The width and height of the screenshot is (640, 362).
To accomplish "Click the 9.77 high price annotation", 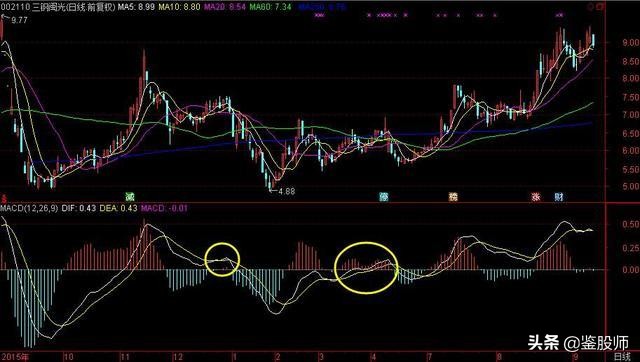I will tap(19, 20).
